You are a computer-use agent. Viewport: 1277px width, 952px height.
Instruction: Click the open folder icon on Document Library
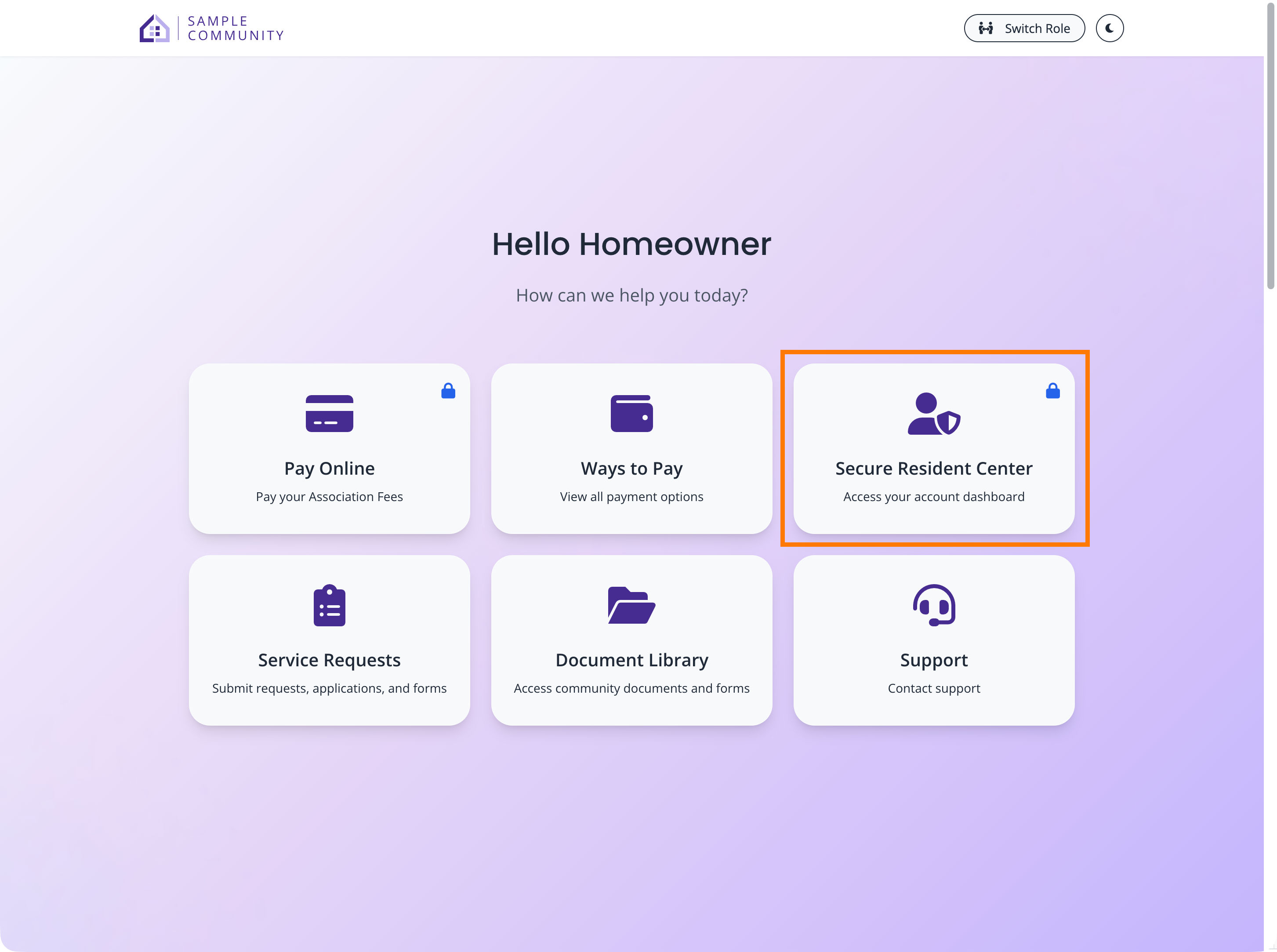click(632, 605)
